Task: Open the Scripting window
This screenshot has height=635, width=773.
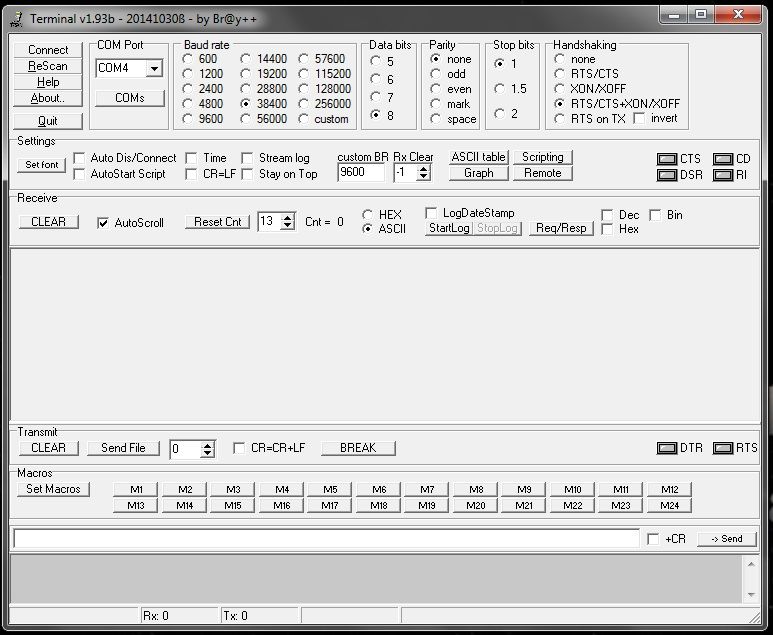Action: 543,157
